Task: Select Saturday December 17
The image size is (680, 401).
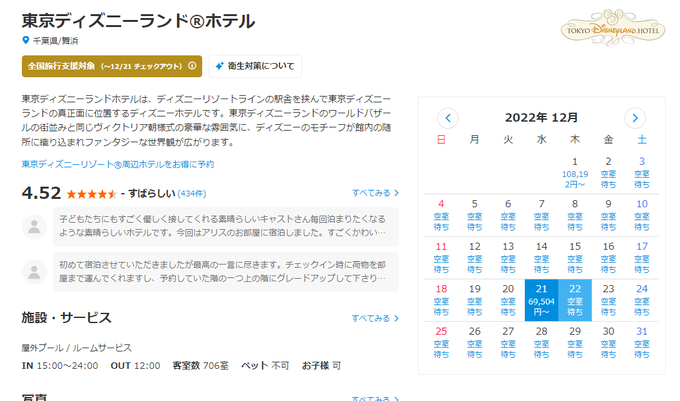Action: click(642, 258)
